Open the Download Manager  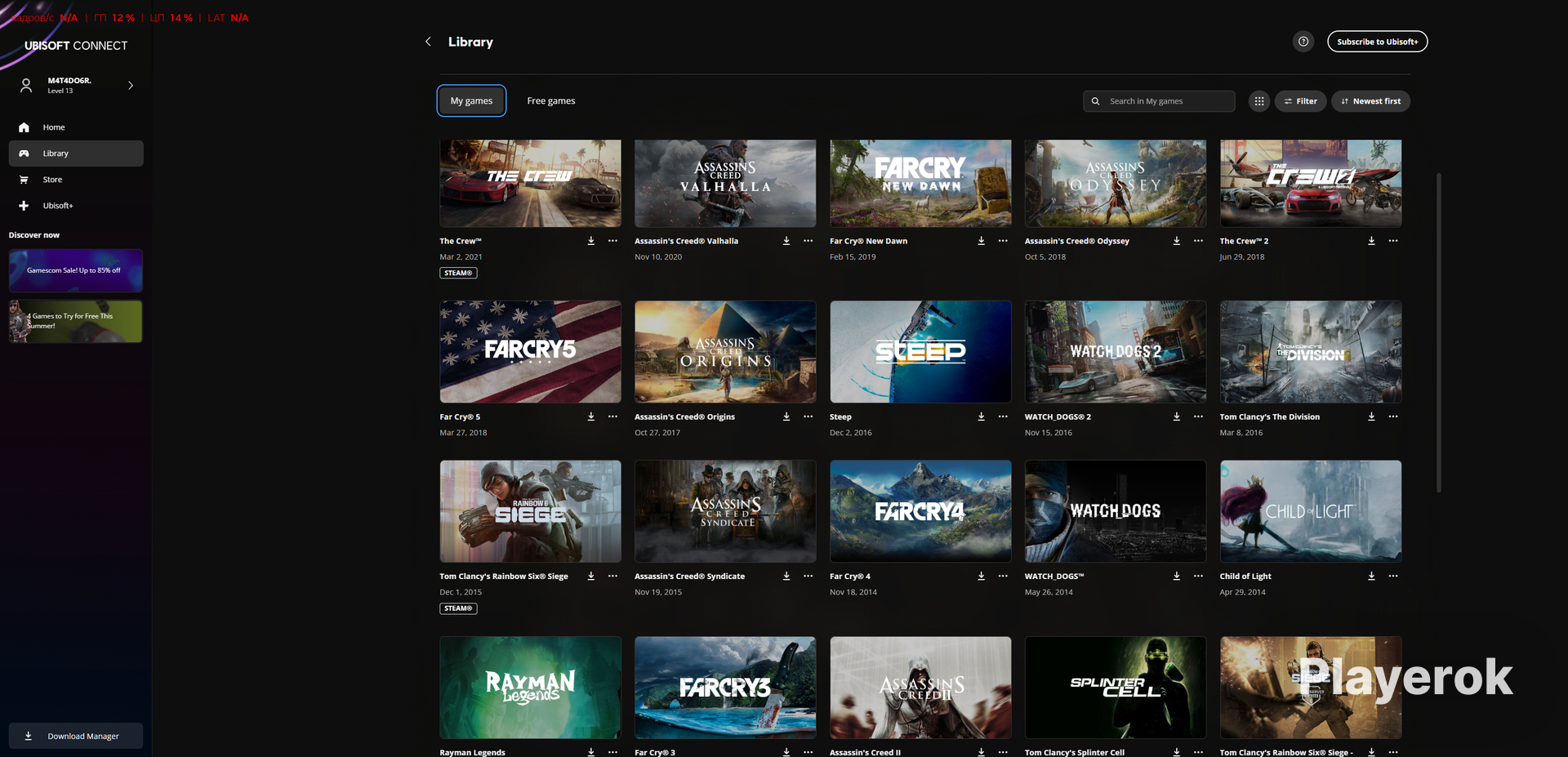click(76, 736)
